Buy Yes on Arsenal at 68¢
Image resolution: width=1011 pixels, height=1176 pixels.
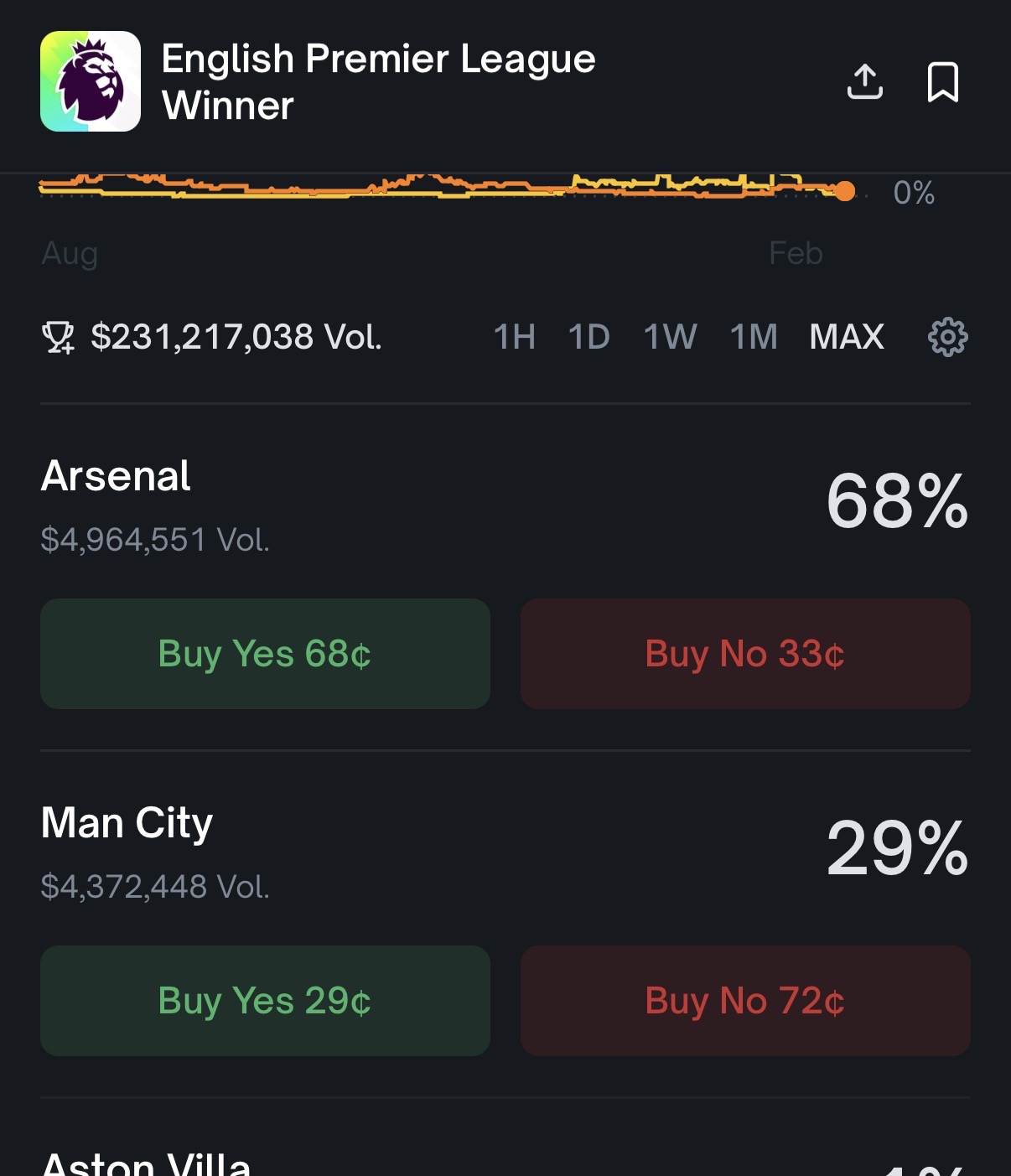coord(265,654)
